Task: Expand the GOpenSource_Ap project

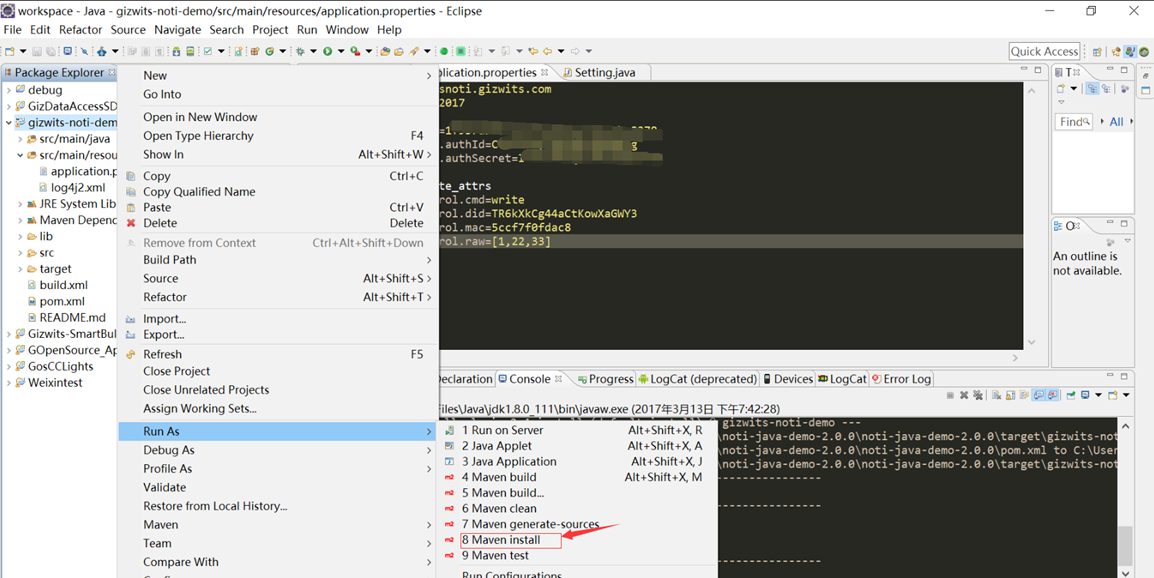Action: 8,349
